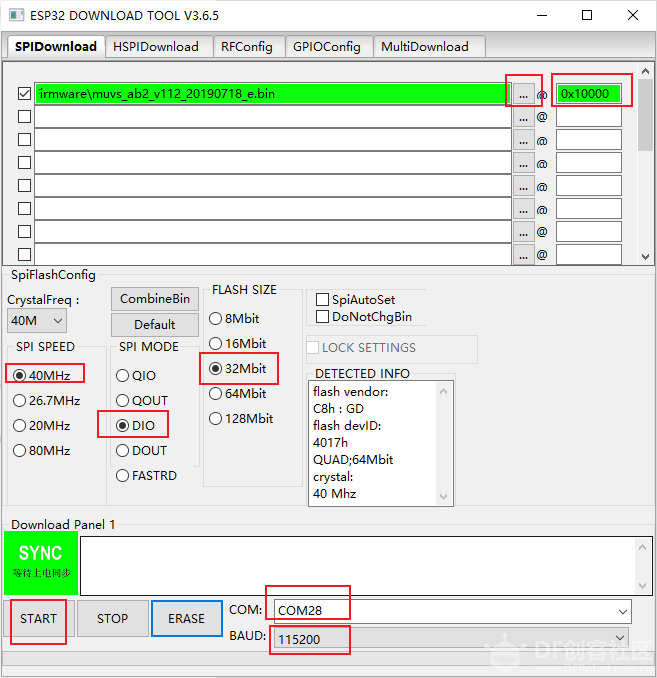This screenshot has width=657, height=678.
Task: Click the Default button
Action: (x=155, y=325)
